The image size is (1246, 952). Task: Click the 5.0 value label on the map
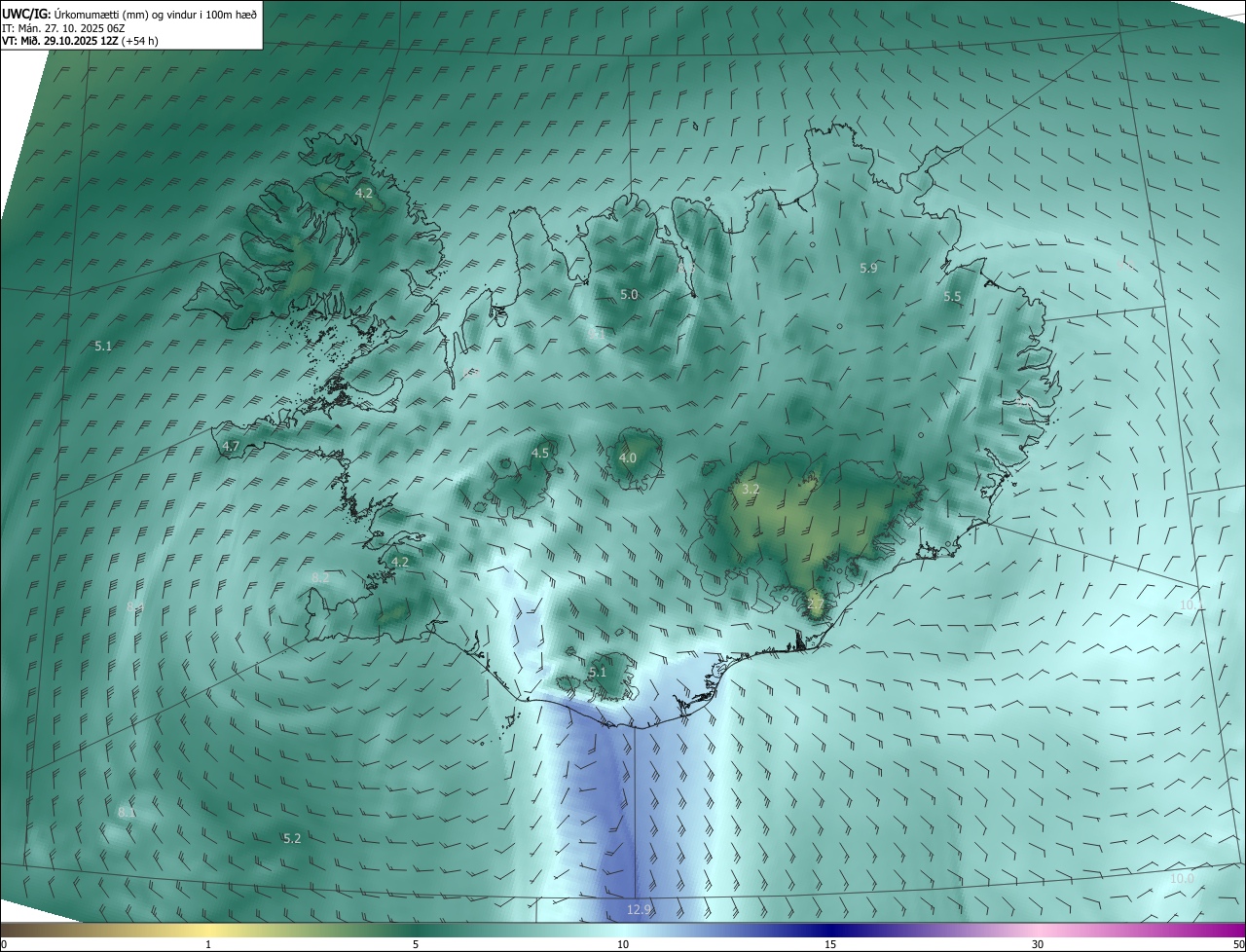click(x=629, y=294)
